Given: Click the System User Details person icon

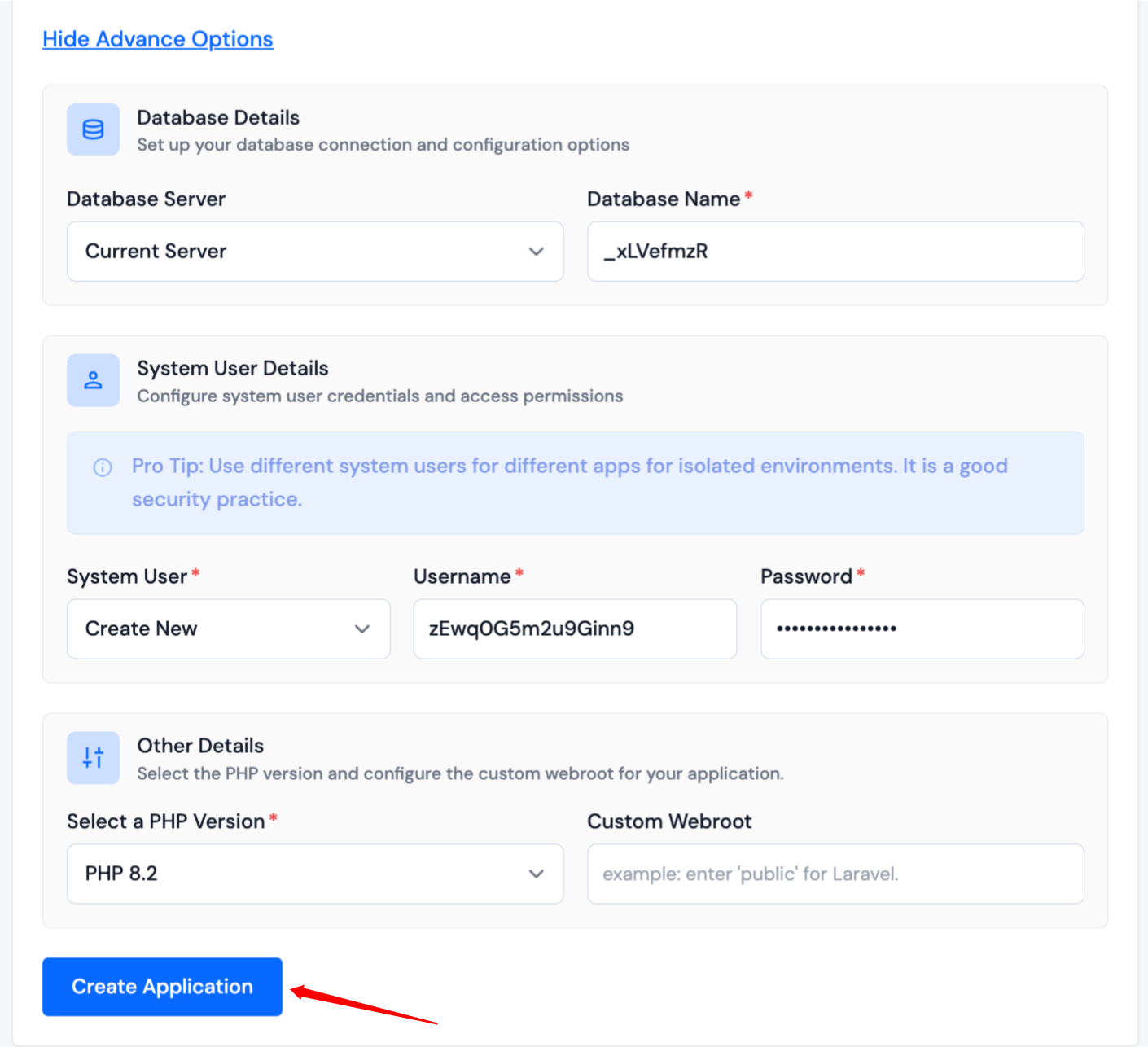Looking at the screenshot, I should [x=93, y=380].
